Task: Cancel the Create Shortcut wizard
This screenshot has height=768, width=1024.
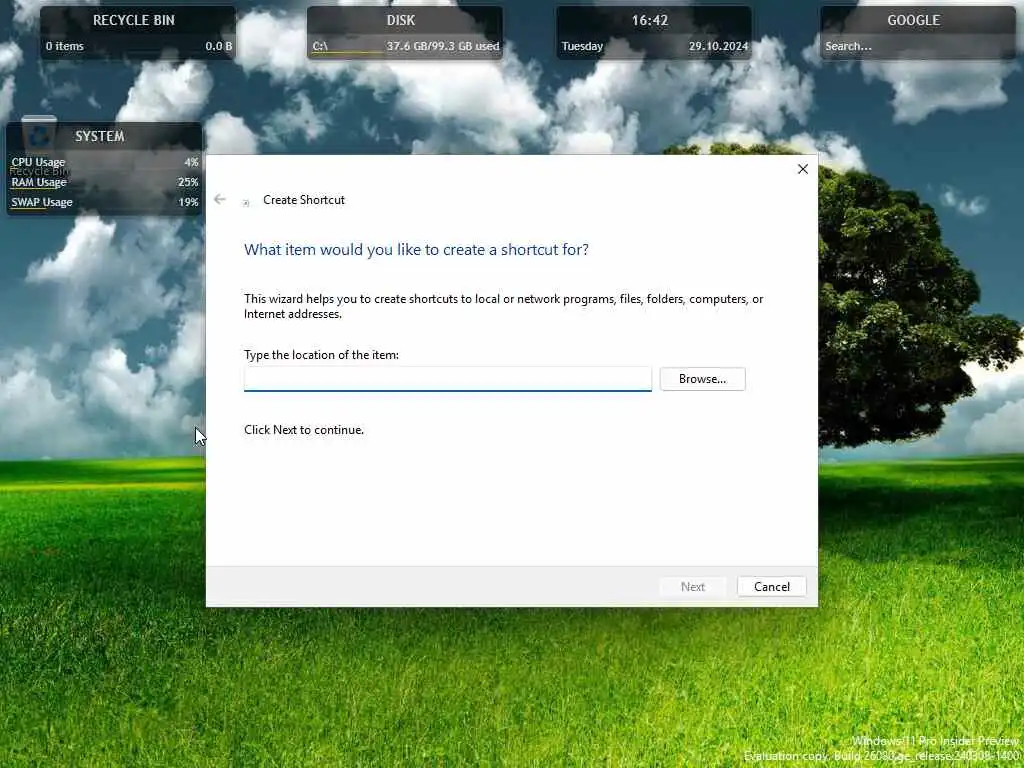Action: tap(771, 586)
